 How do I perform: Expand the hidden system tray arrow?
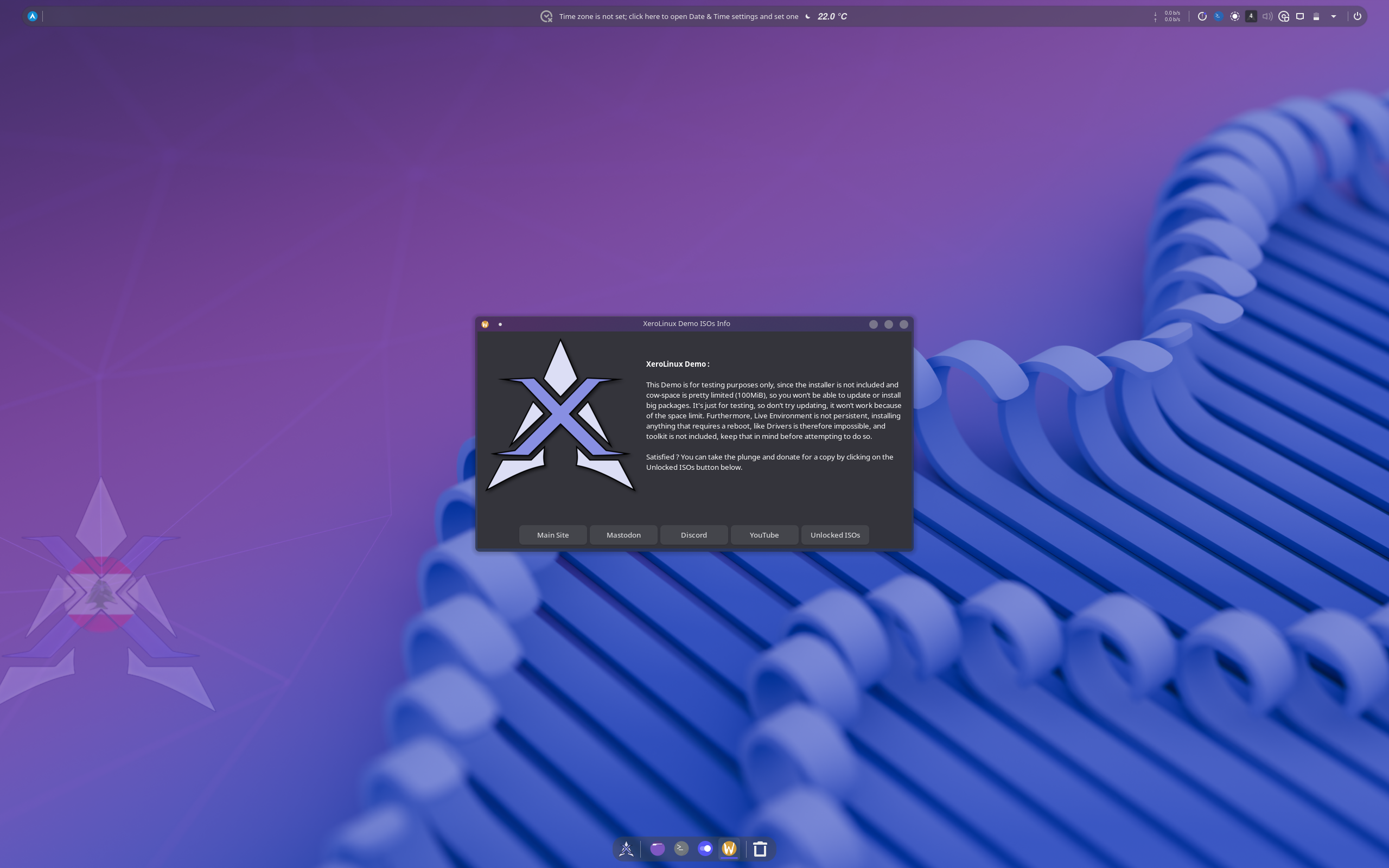[1333, 16]
